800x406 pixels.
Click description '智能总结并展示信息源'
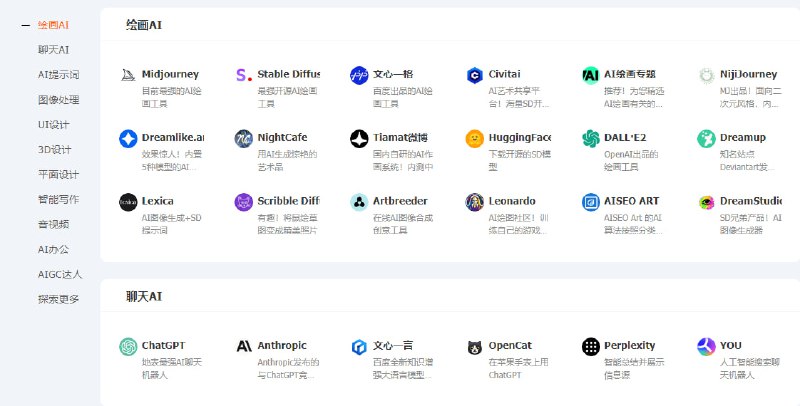pyautogui.click(x=634, y=369)
